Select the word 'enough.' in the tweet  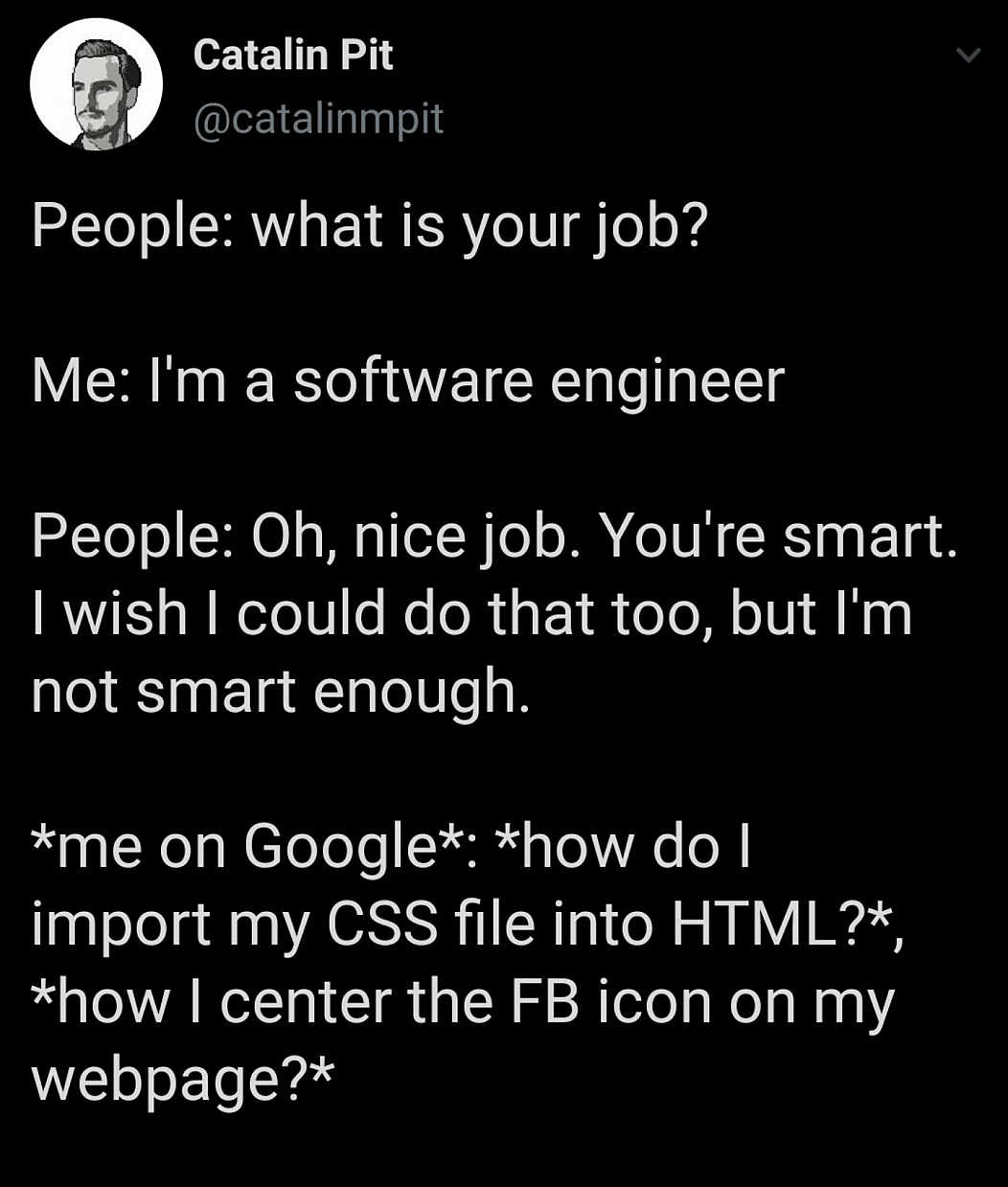422,694
